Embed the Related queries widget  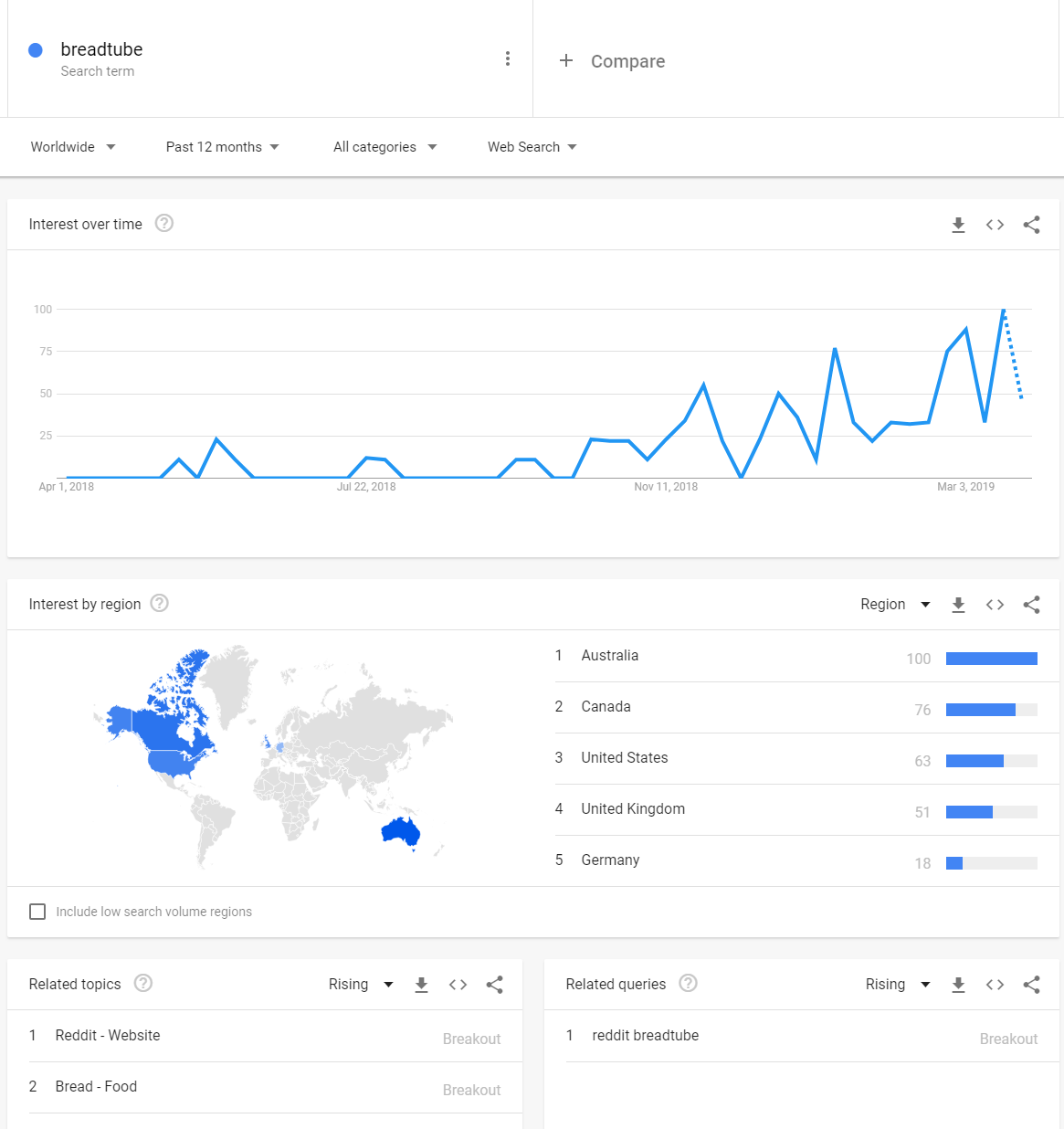pos(995,985)
